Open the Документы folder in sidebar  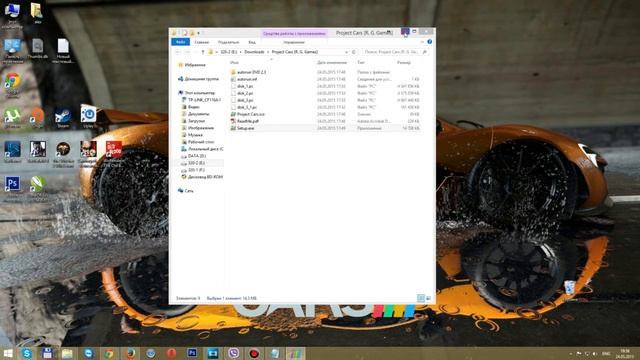196,114
